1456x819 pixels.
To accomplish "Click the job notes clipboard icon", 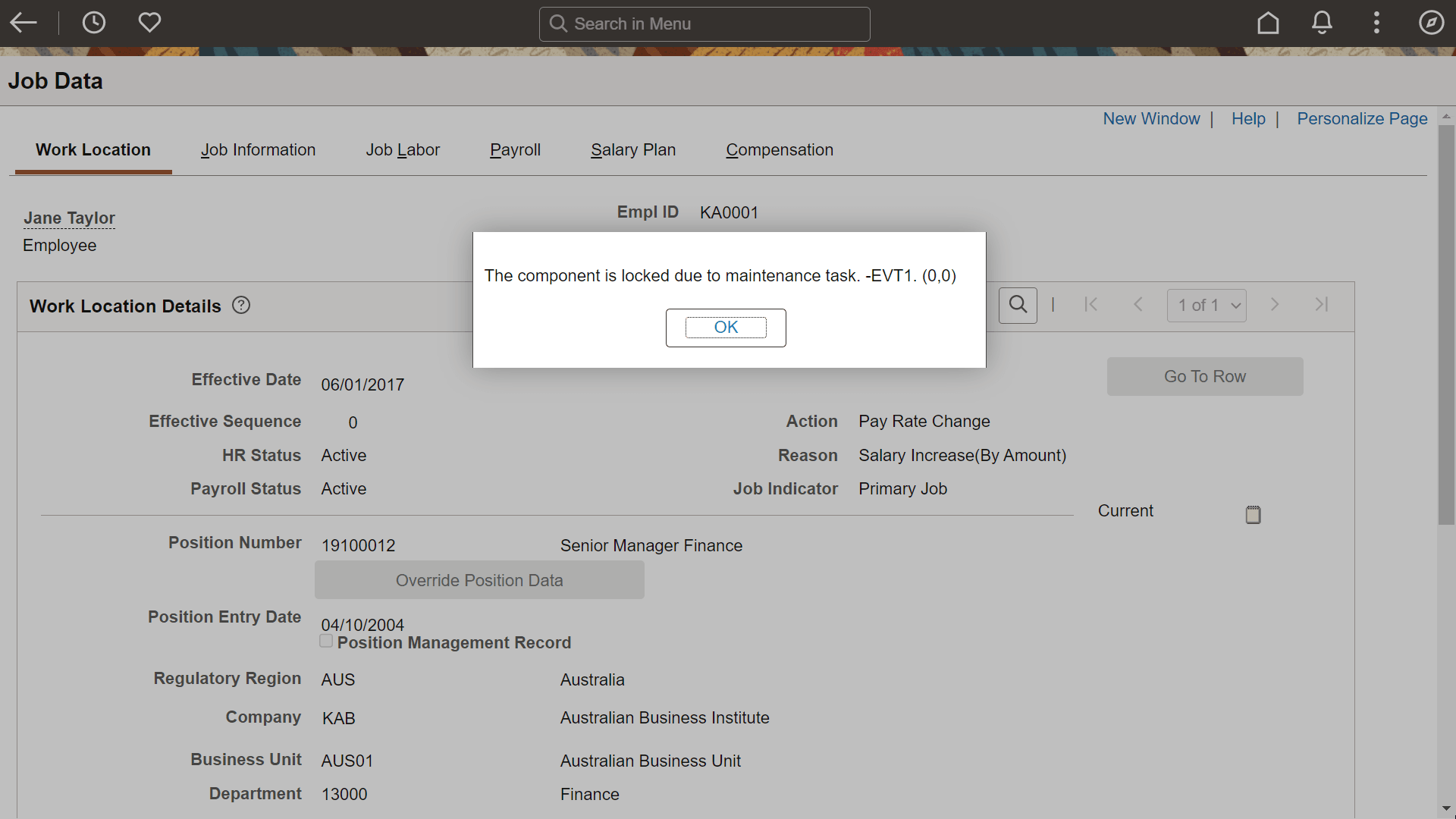I will click(1253, 515).
